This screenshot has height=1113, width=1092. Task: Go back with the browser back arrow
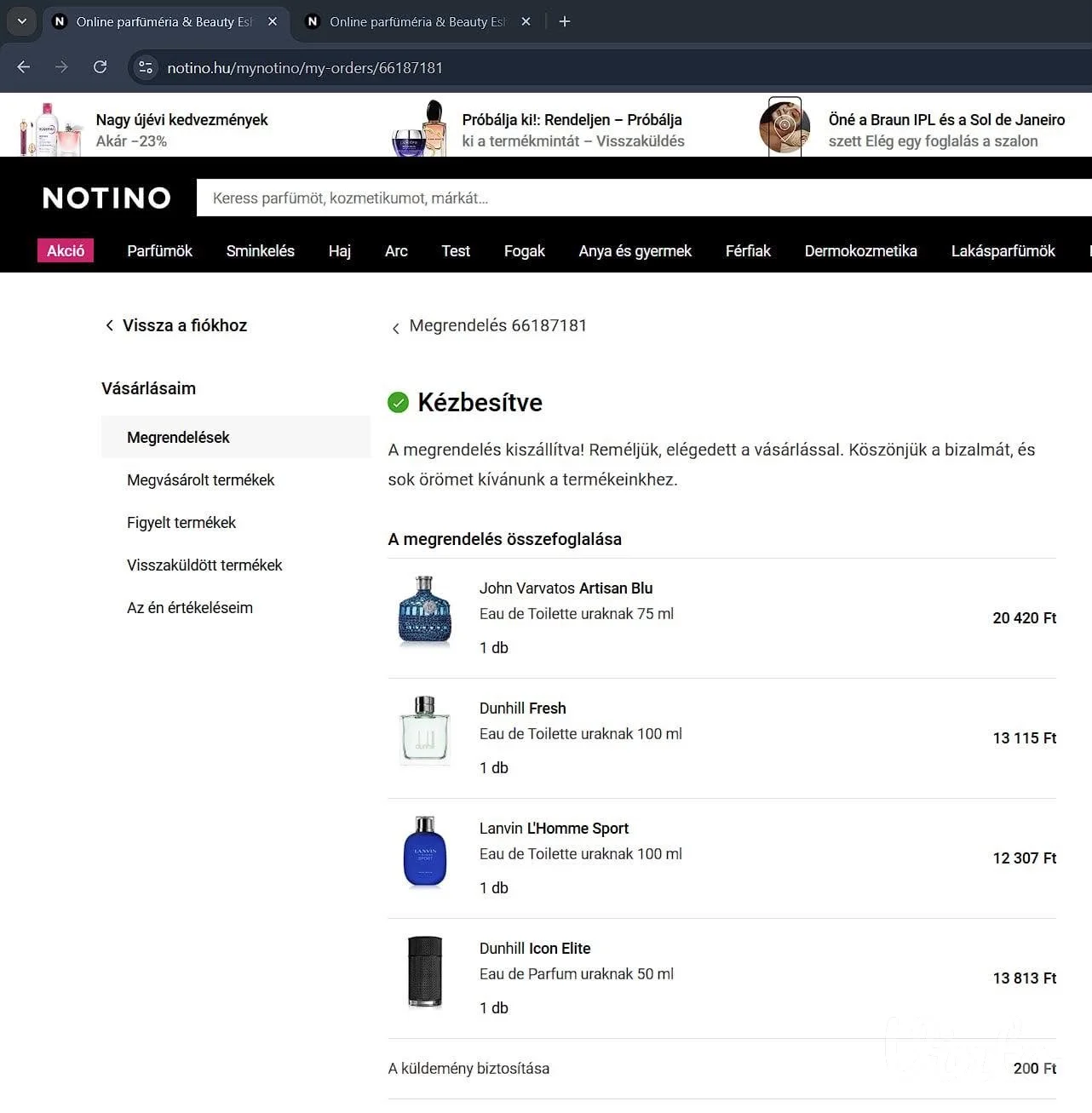(x=24, y=67)
